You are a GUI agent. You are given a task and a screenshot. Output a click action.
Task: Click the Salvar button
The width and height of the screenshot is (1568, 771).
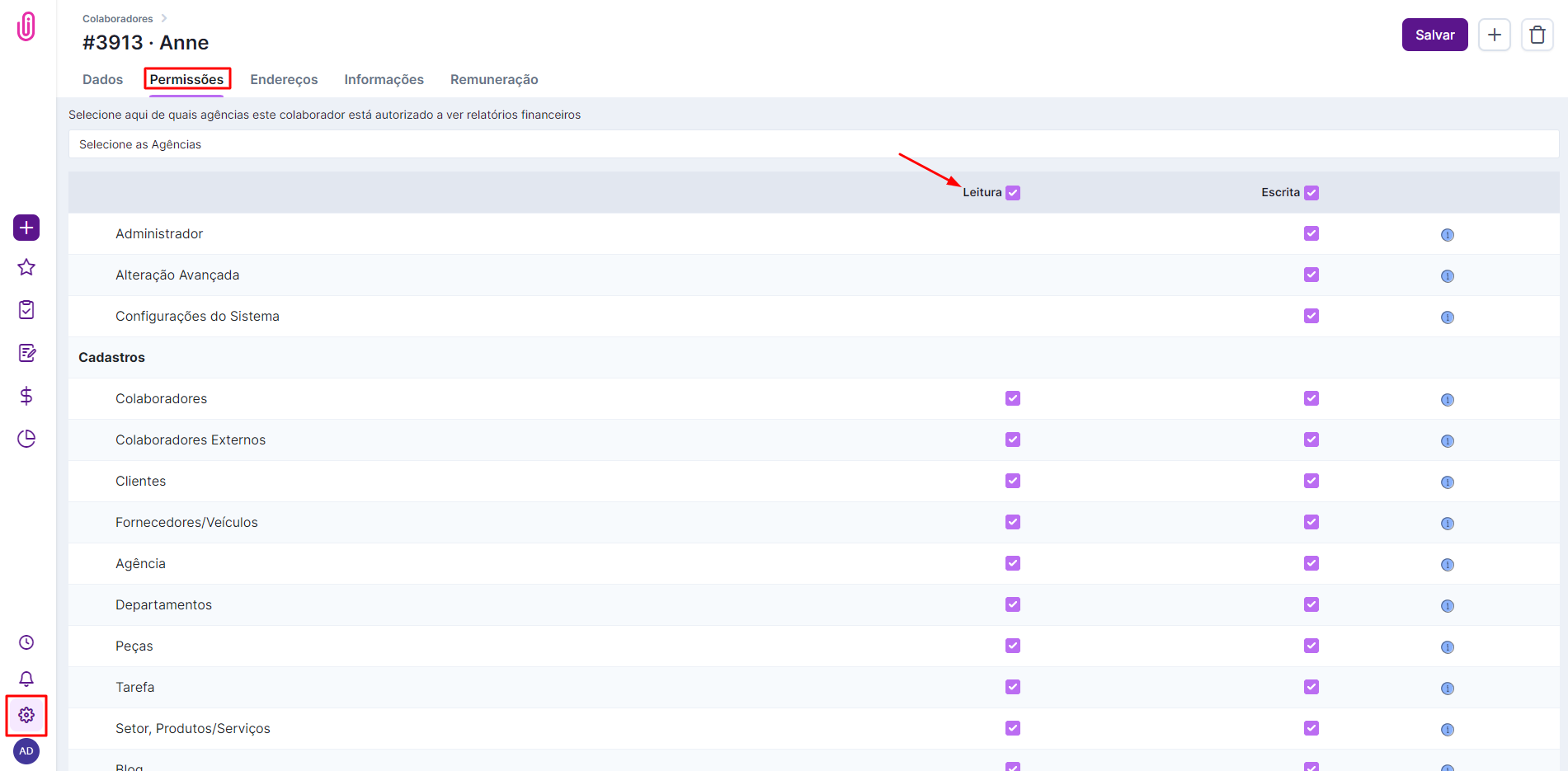[x=1434, y=35]
